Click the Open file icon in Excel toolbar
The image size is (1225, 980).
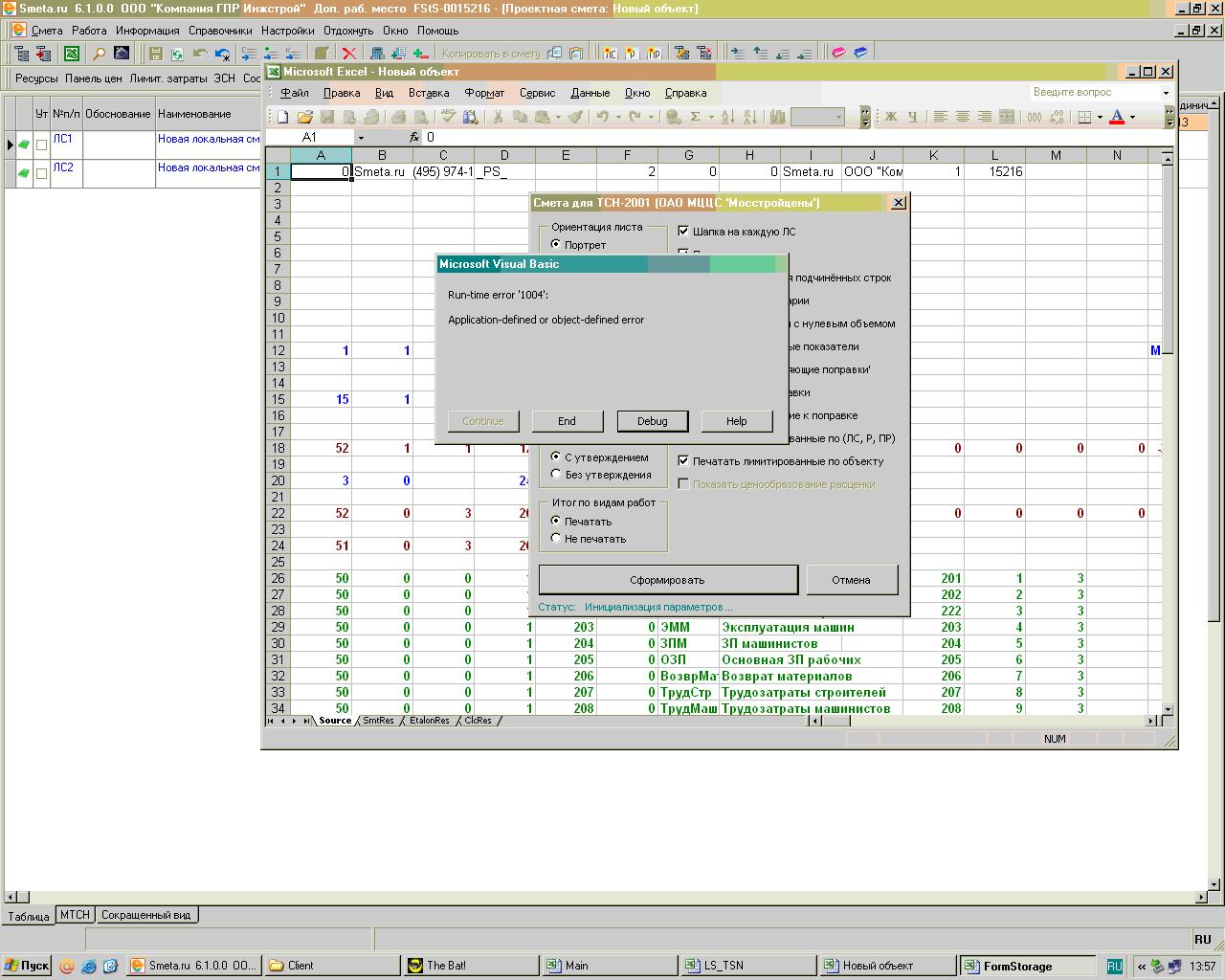304,117
